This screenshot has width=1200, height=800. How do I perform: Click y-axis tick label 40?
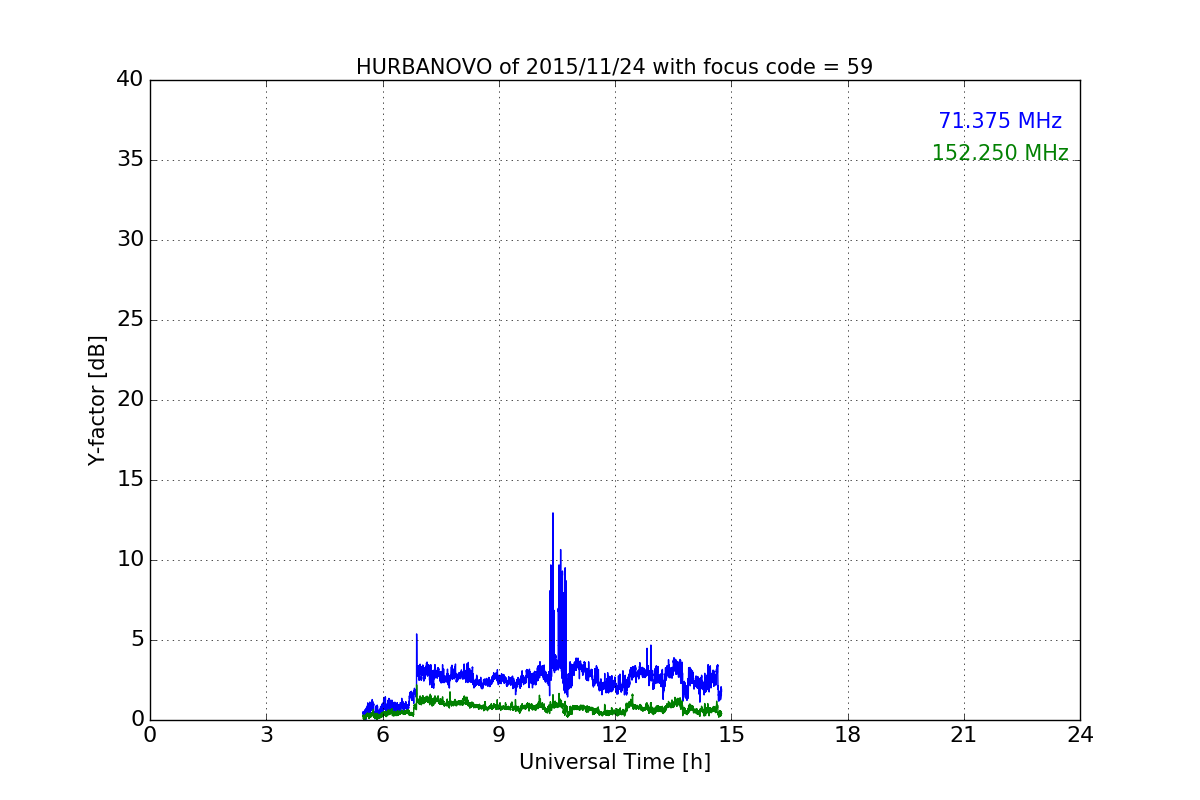click(130, 80)
